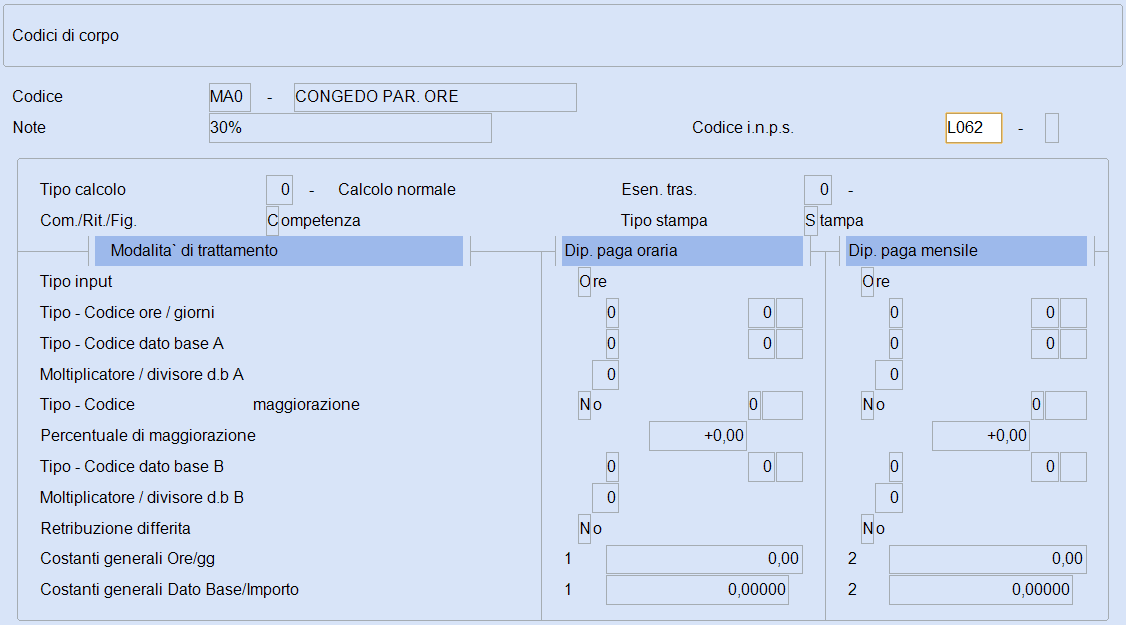Focus Percentuale di maggiorazione field for paga mensile
The width and height of the screenshot is (1126, 625).
(981, 436)
